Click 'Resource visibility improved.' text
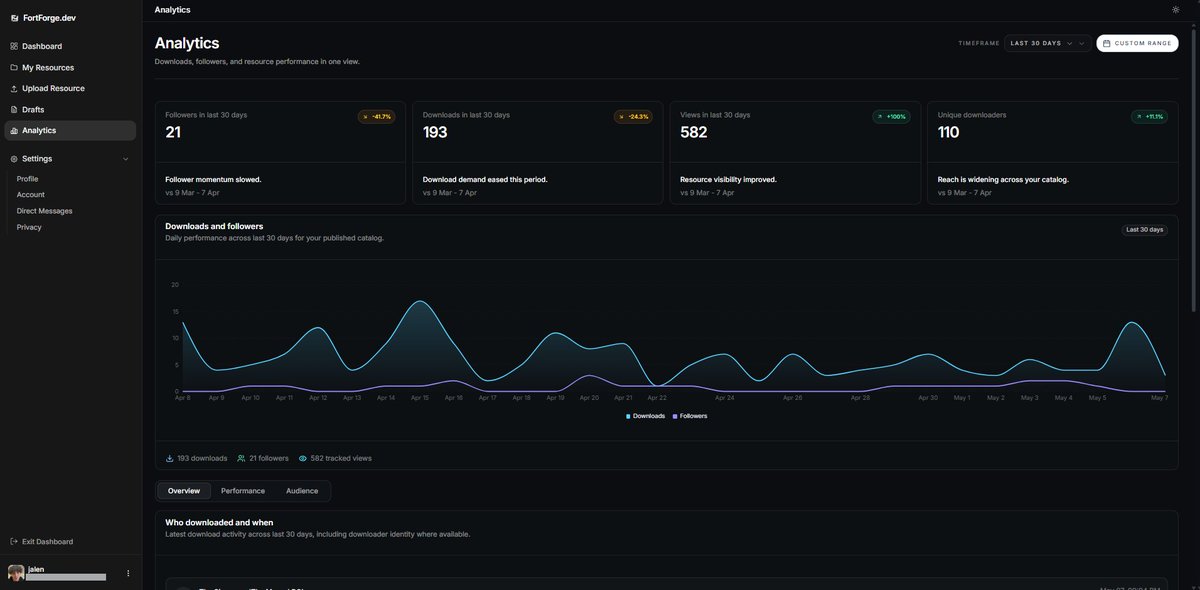 coord(728,180)
